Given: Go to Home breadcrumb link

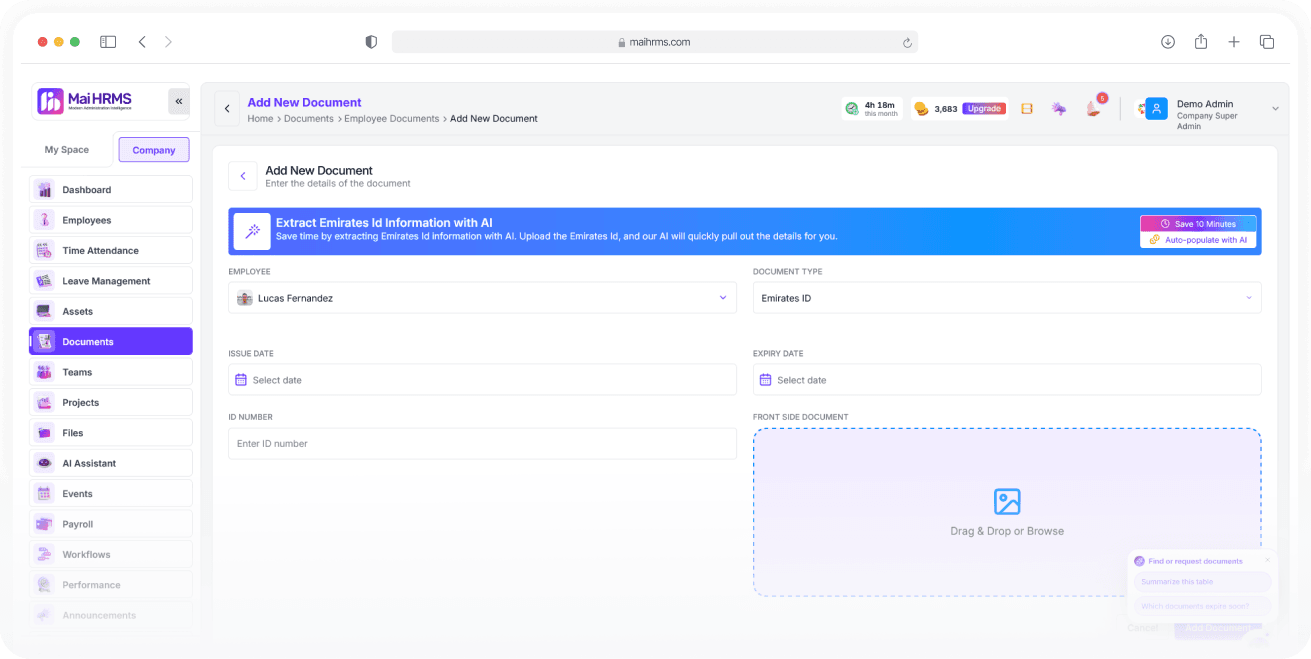Looking at the screenshot, I should pos(260,119).
